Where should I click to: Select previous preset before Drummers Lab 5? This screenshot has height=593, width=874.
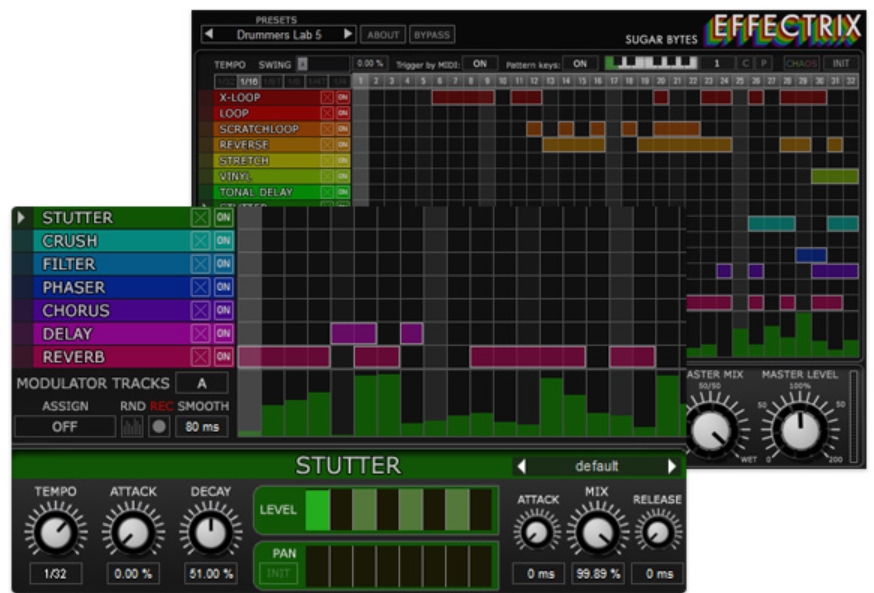coord(209,34)
